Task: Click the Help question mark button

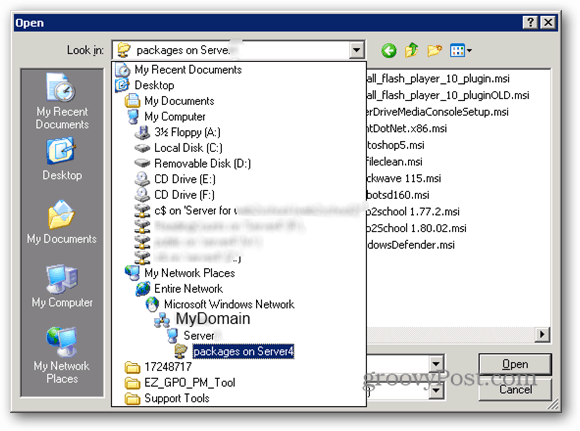Action: click(x=530, y=23)
